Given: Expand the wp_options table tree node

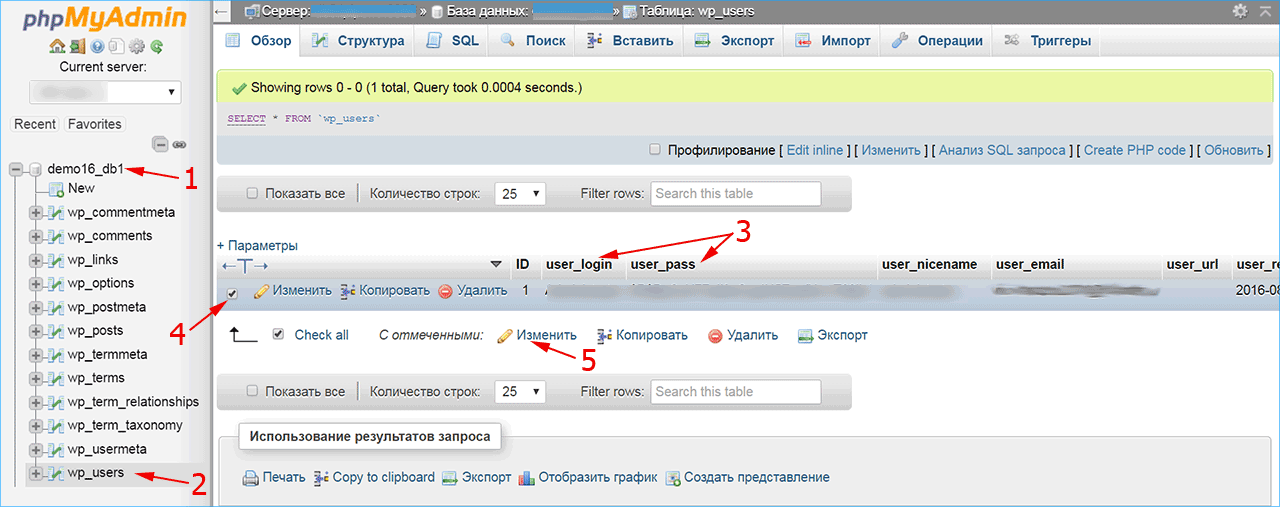Looking at the screenshot, I should [36, 283].
